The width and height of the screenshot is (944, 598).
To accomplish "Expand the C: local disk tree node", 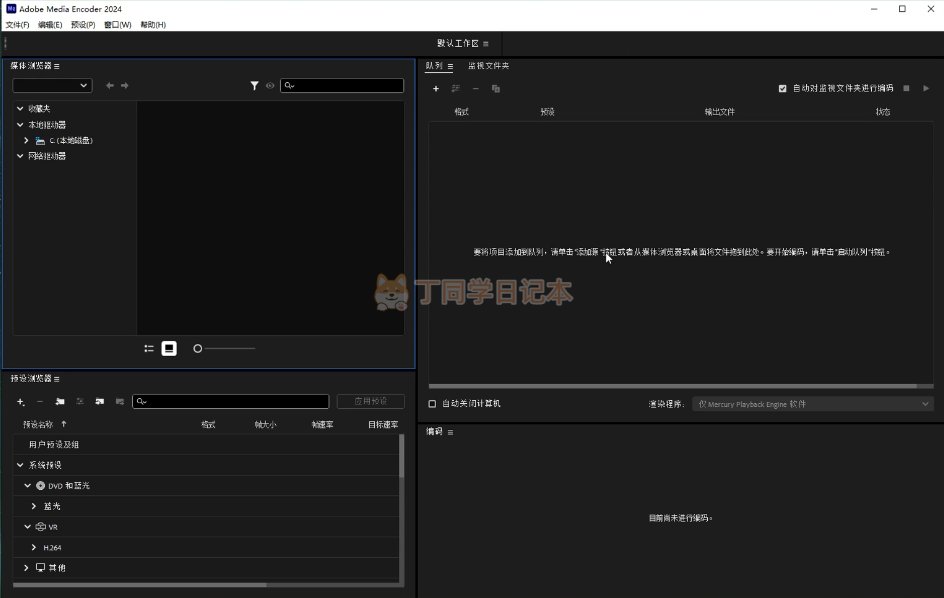I will point(26,141).
